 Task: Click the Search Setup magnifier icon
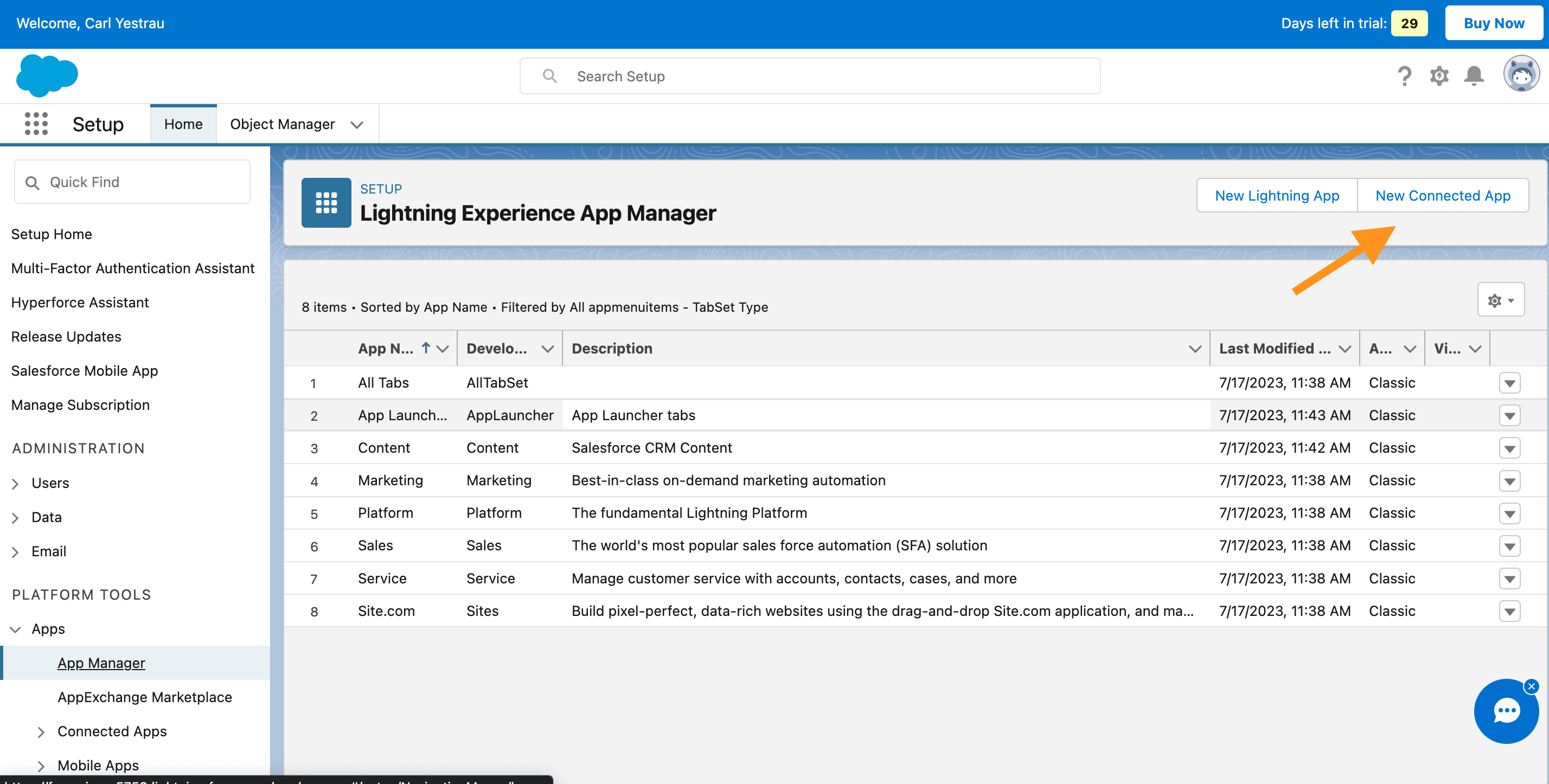click(x=549, y=76)
